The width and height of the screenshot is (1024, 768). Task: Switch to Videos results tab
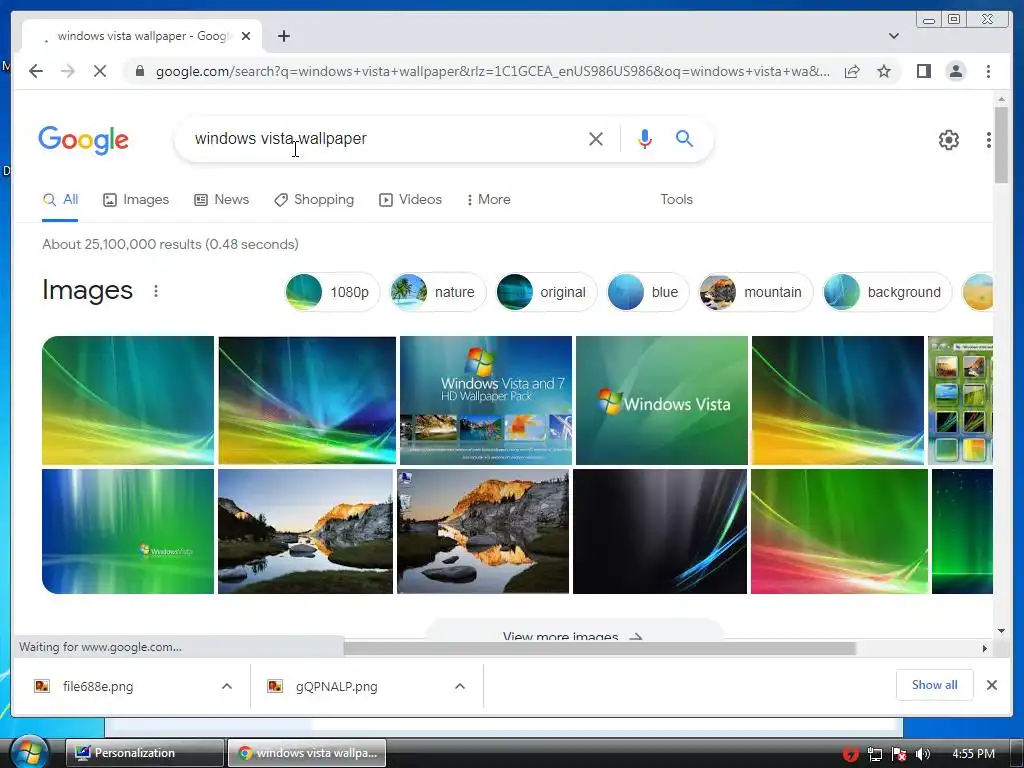click(410, 200)
